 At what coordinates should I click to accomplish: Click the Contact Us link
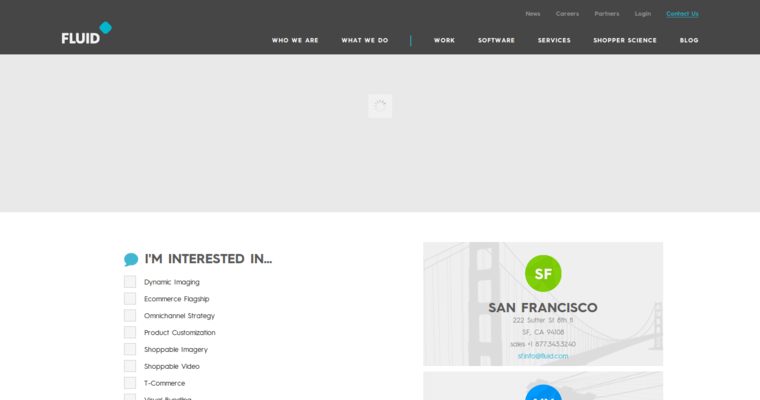tap(682, 14)
